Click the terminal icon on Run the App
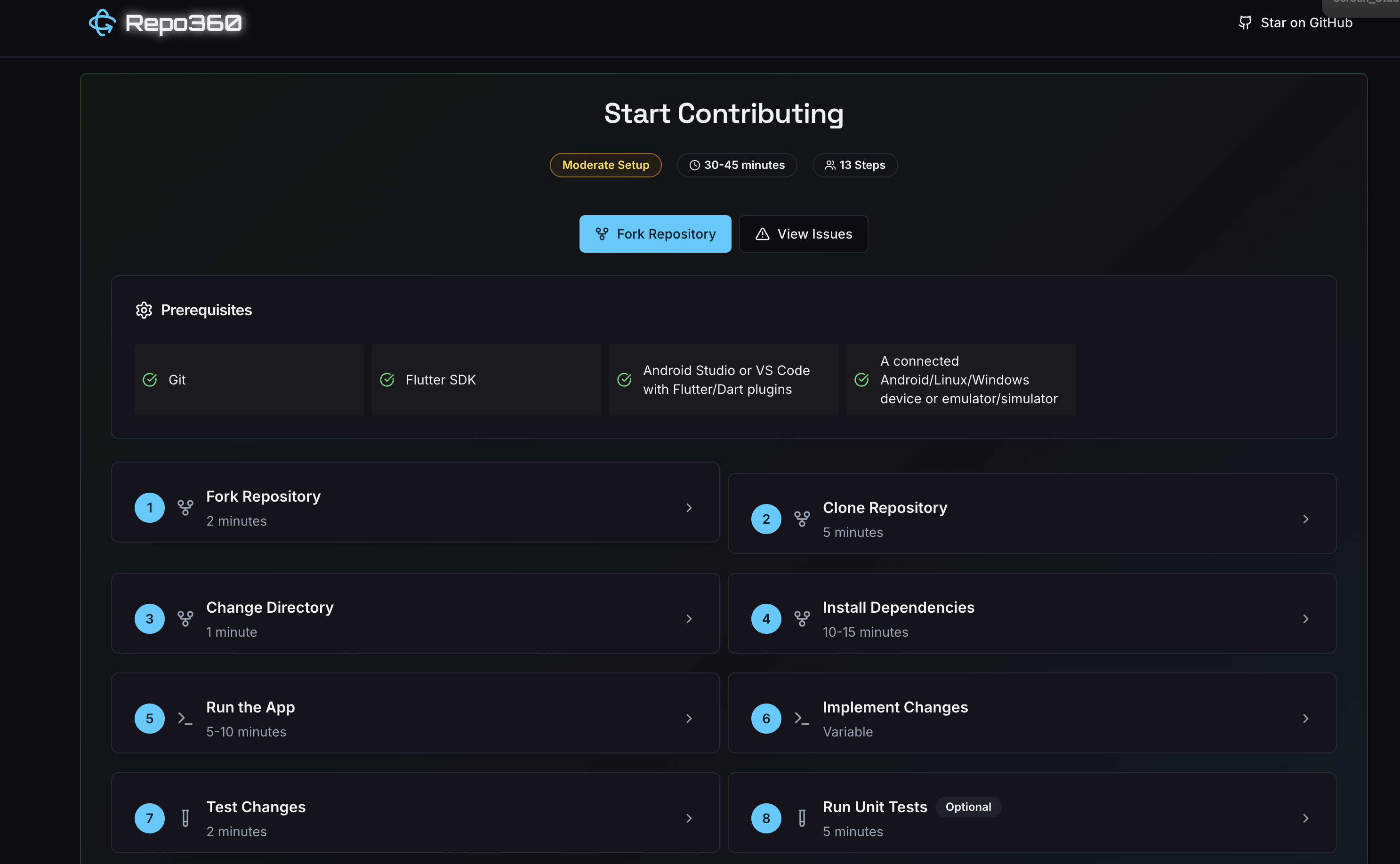Viewport: 1400px width, 864px height. tap(185, 718)
